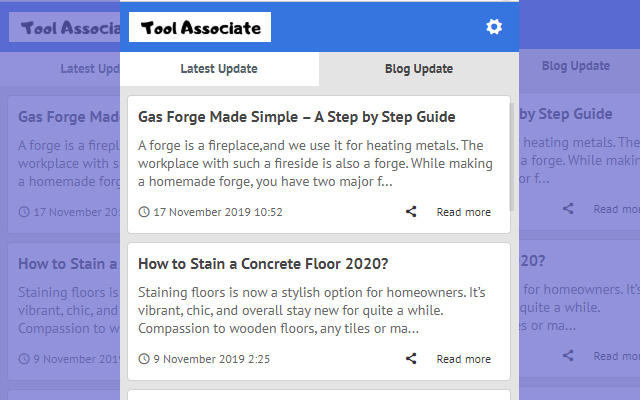
Task: Switch to the Latest Update tab
Action: (x=219, y=69)
